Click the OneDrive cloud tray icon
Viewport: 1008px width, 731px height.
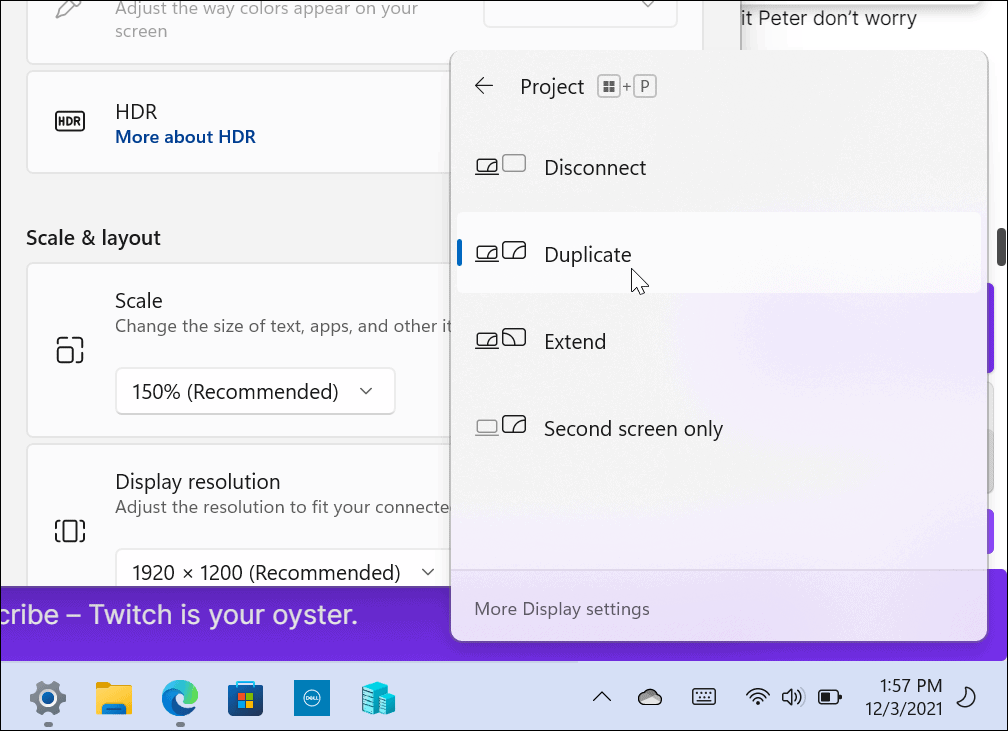click(x=650, y=697)
